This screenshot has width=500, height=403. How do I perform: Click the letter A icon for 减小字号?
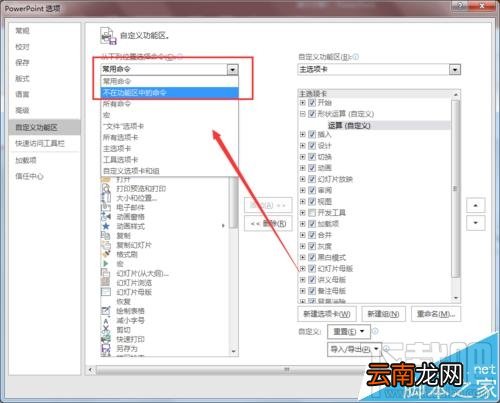(106, 320)
